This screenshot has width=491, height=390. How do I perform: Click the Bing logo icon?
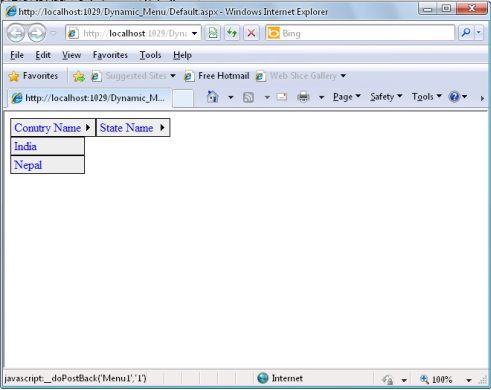tap(273, 33)
